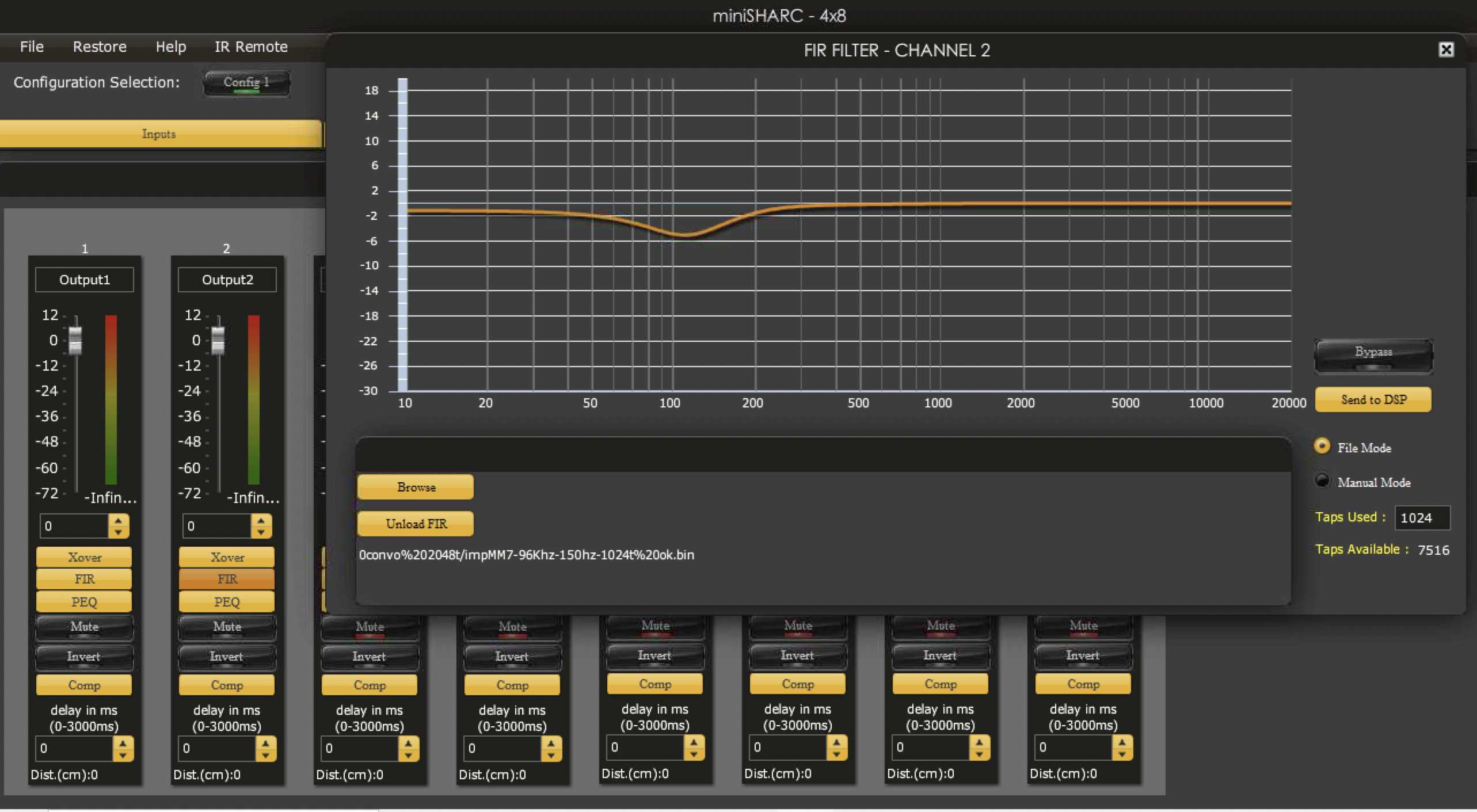The height and width of the screenshot is (812, 1477).
Task: Click the Output1 channel name field
Action: (85, 280)
